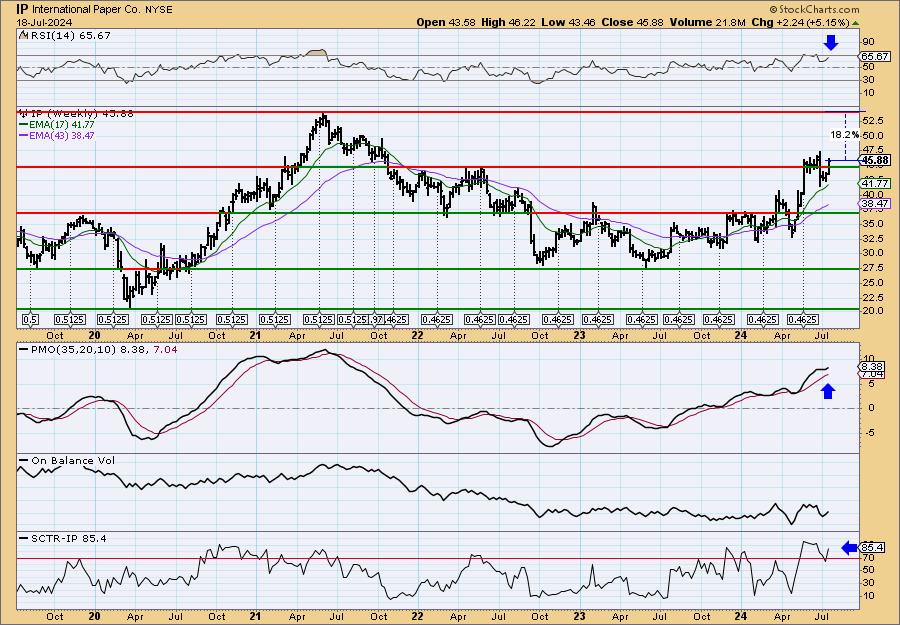900x625 pixels.
Task: Click the 90 label on RSI axis
Action: point(868,41)
